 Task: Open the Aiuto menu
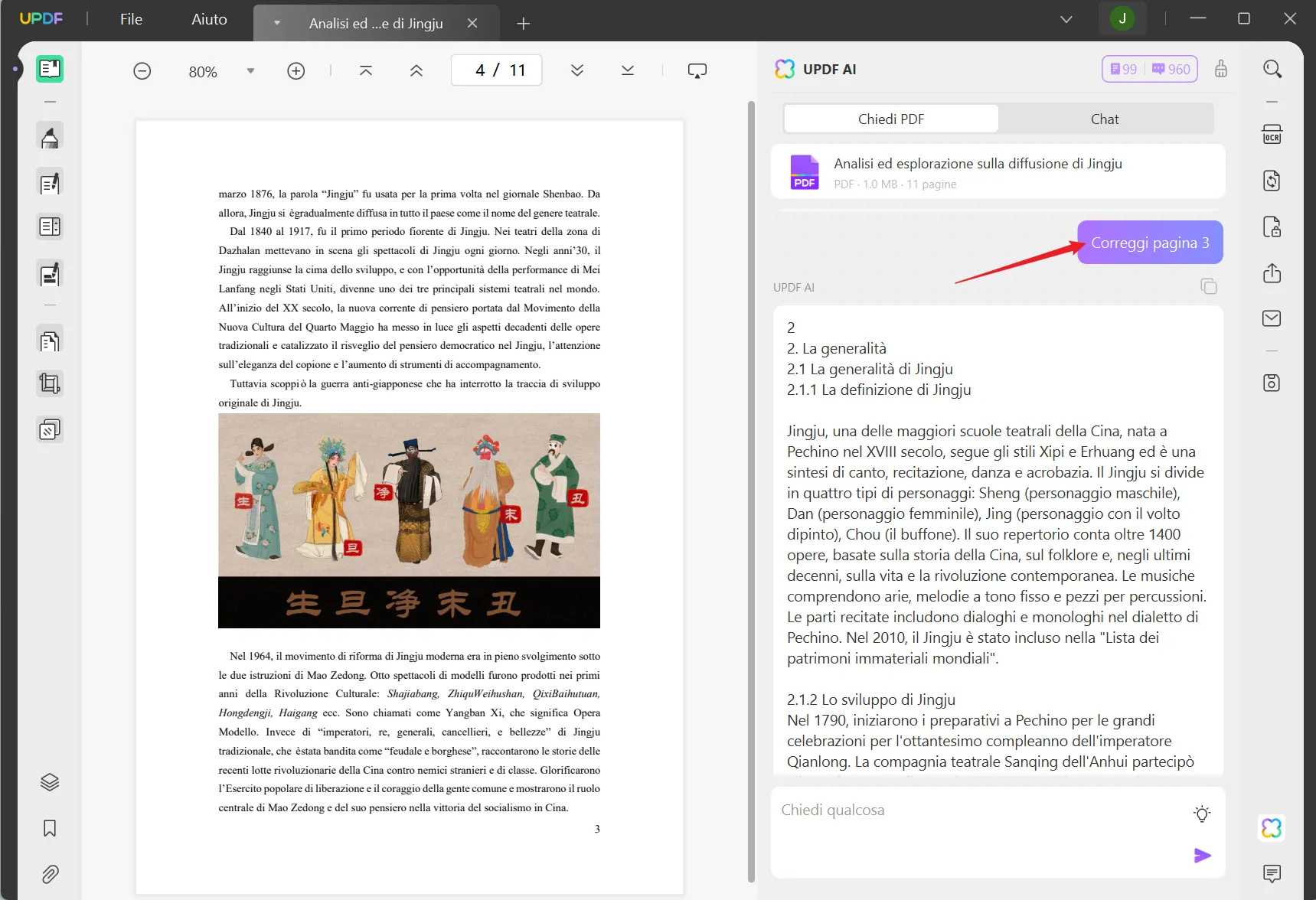click(209, 19)
